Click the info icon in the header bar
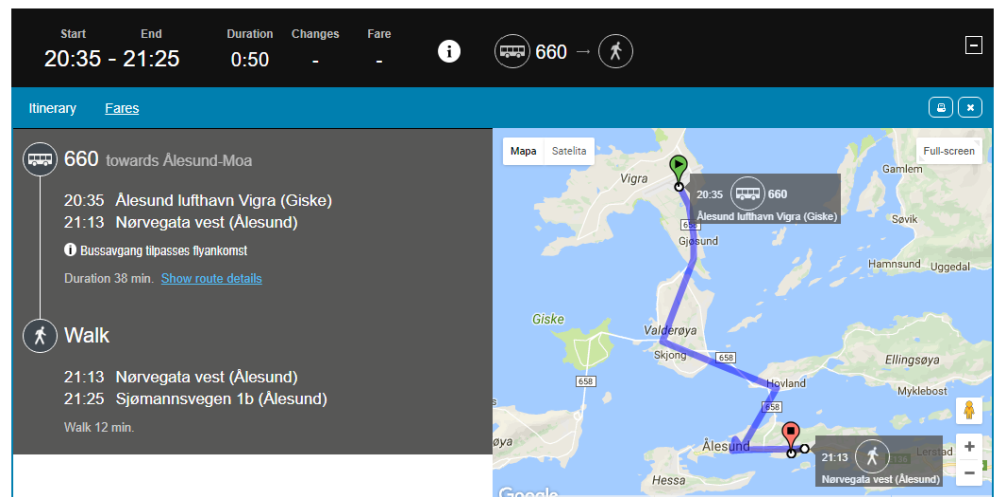Screen dimensions: 1005x497 (x=449, y=51)
